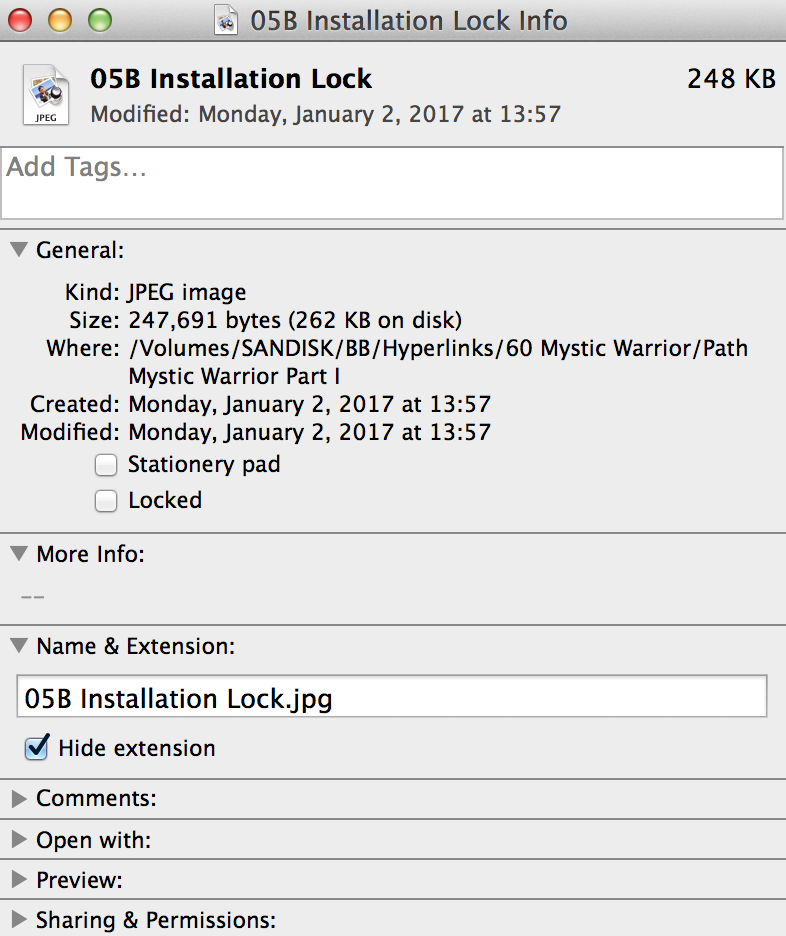
Task: Collapse the Name & Extension section
Action: click(x=19, y=645)
